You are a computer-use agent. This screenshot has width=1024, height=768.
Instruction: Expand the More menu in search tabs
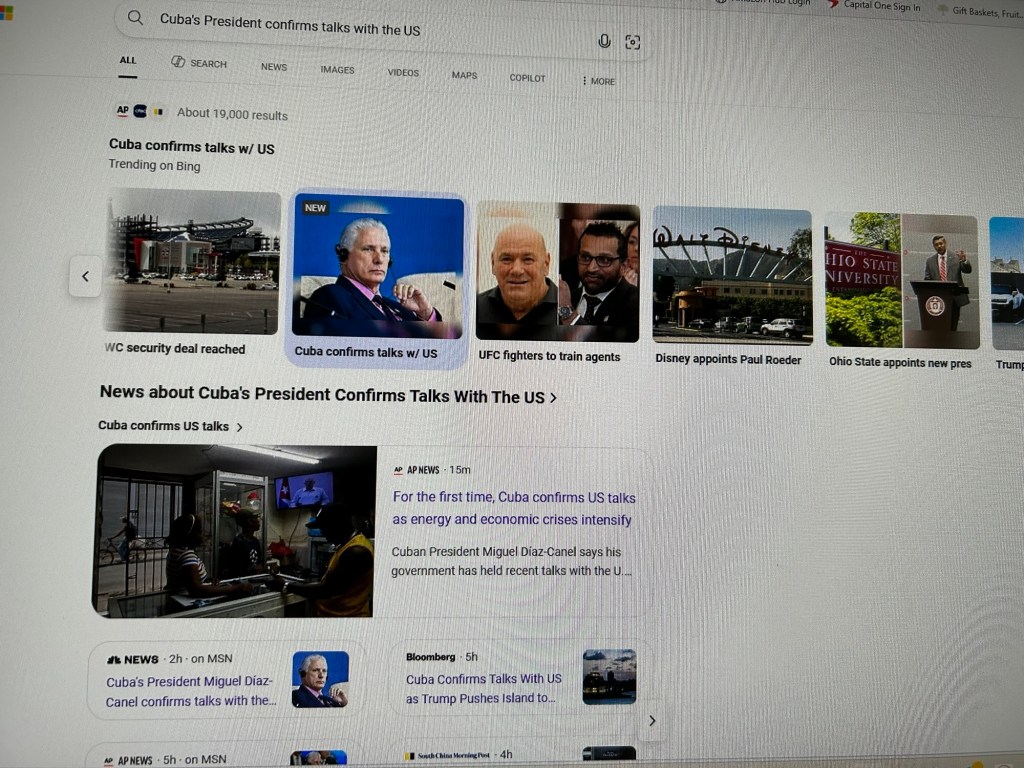[x=599, y=81]
